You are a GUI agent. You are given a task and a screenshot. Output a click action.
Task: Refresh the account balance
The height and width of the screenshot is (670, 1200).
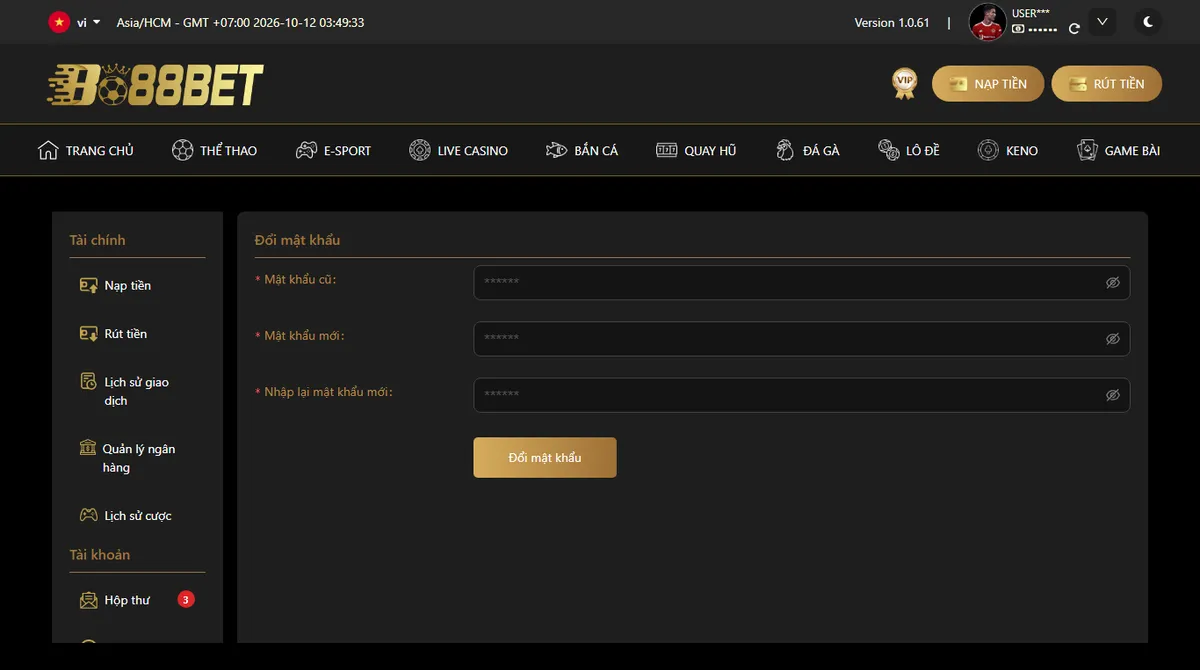click(x=1074, y=29)
